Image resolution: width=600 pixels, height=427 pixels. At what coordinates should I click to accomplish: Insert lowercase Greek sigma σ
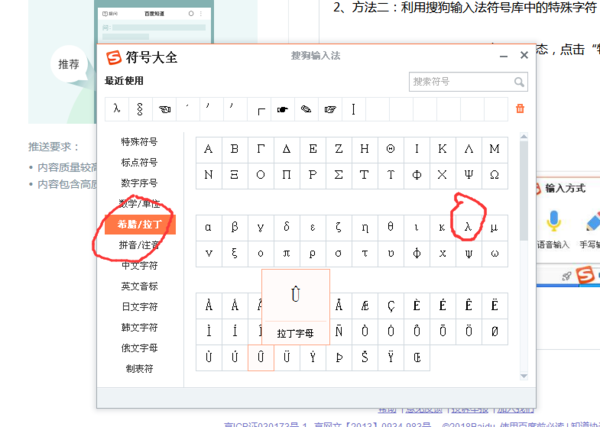[339, 254]
